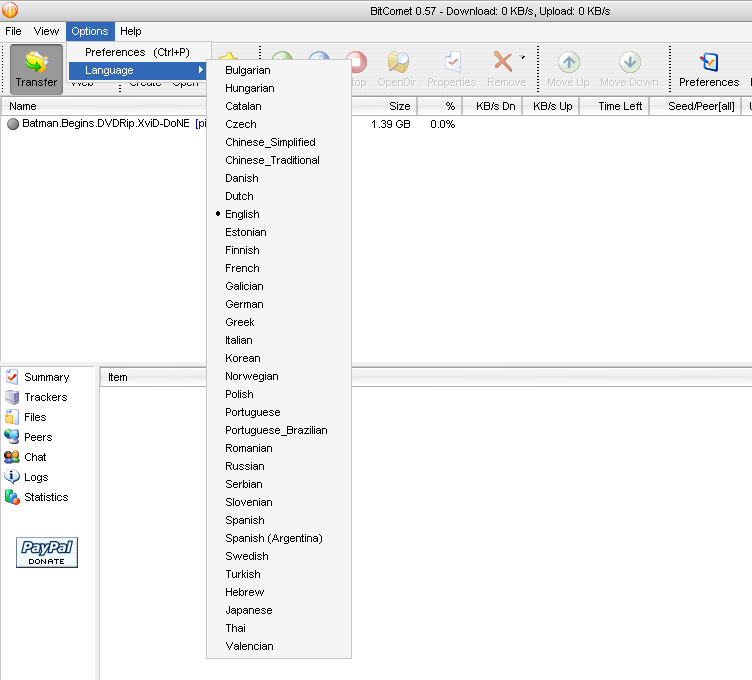Open dropdown arrow next to Remove
Image resolution: width=752 pixels, height=680 pixels.
(x=523, y=58)
